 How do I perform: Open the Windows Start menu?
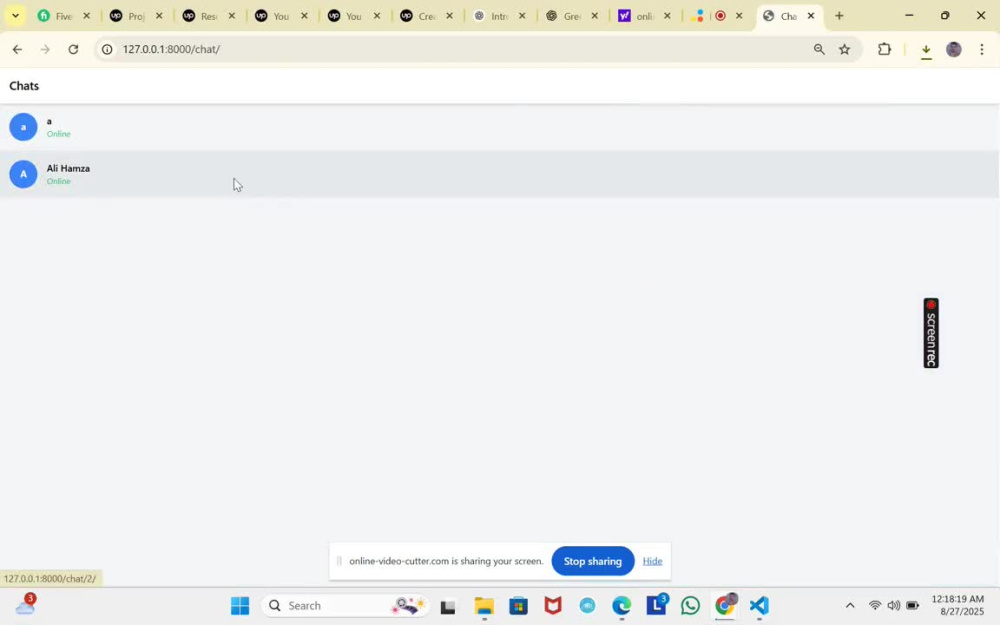pos(240,606)
